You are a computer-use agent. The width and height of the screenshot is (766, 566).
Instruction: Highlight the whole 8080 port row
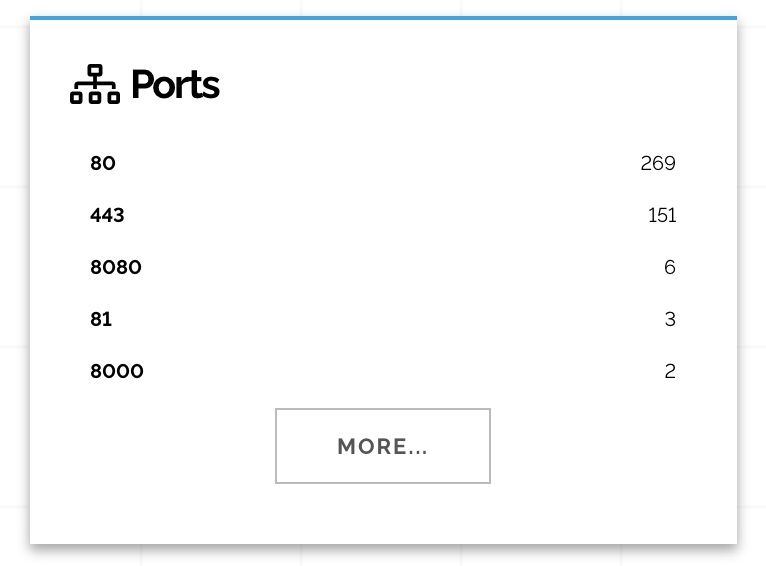(383, 267)
